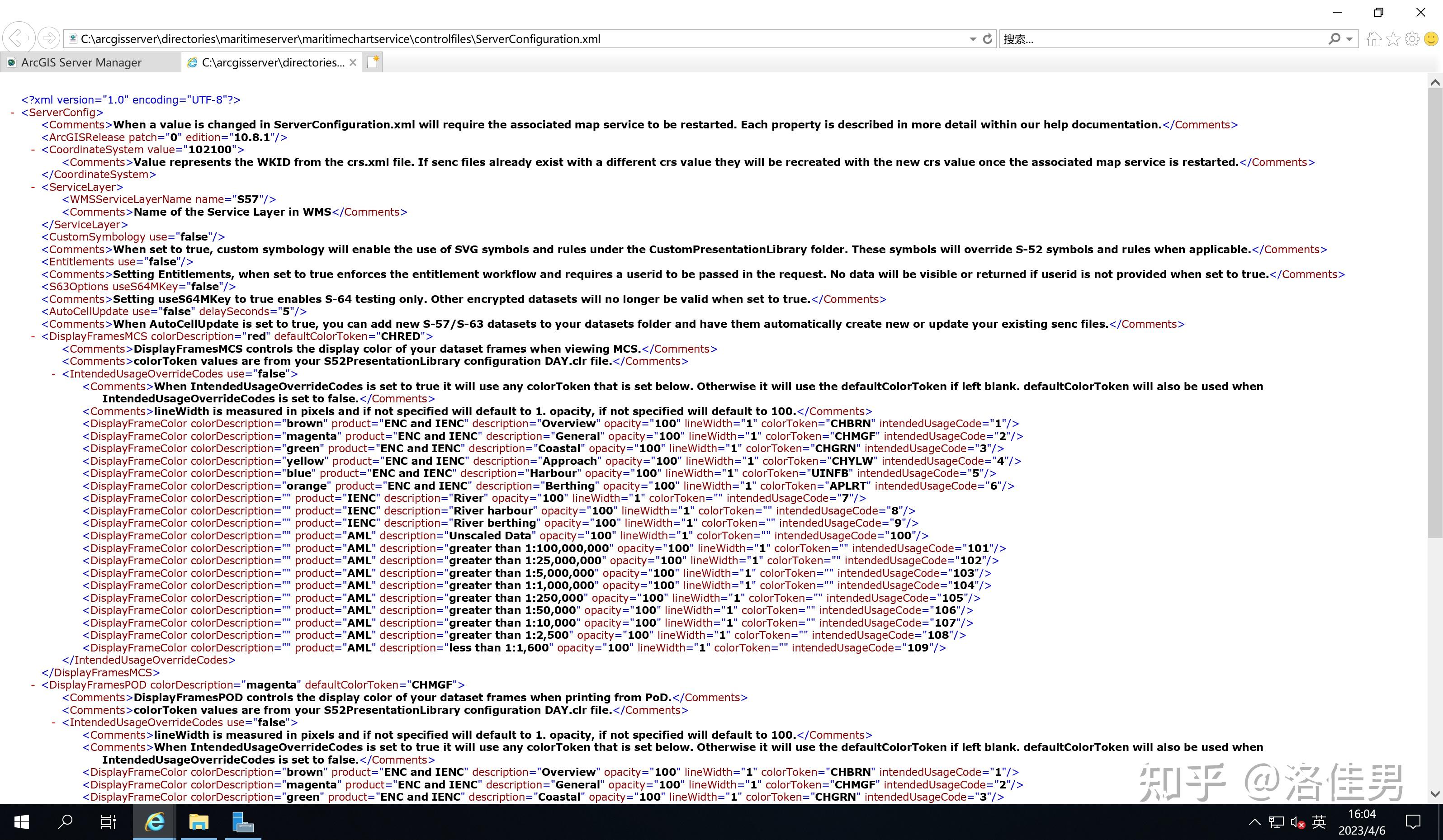Collapse the DisplayFramesMCS XML node
This screenshot has width=1443, height=840.
pyautogui.click(x=33, y=336)
